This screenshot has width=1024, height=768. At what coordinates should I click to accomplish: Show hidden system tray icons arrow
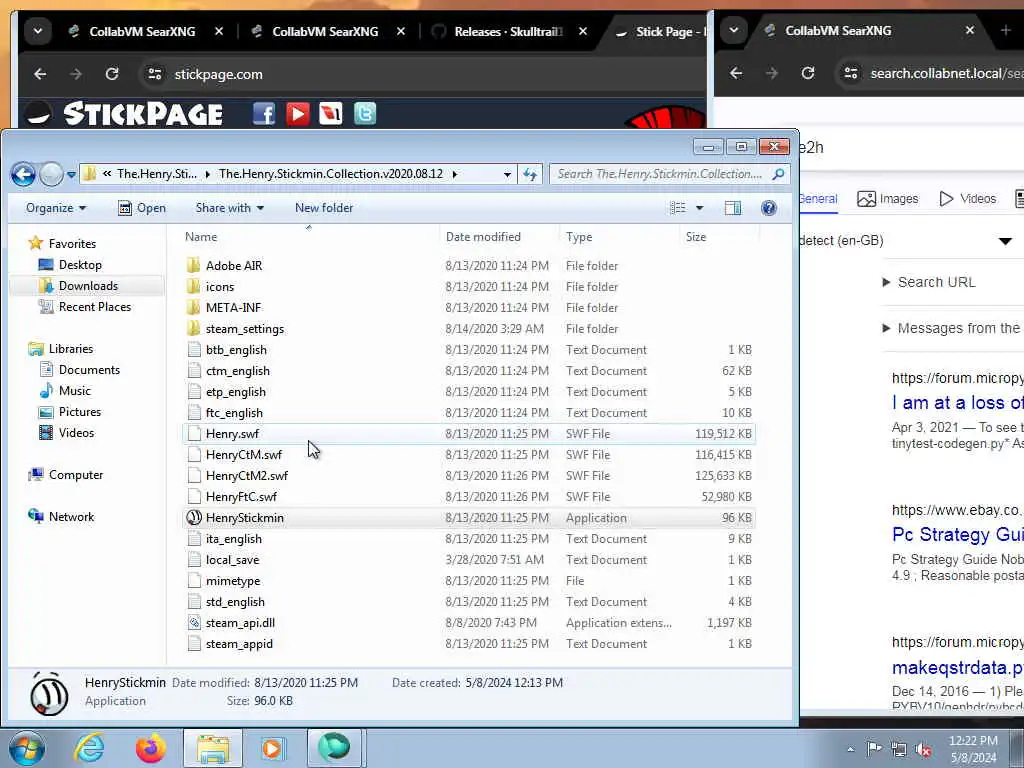coord(850,750)
